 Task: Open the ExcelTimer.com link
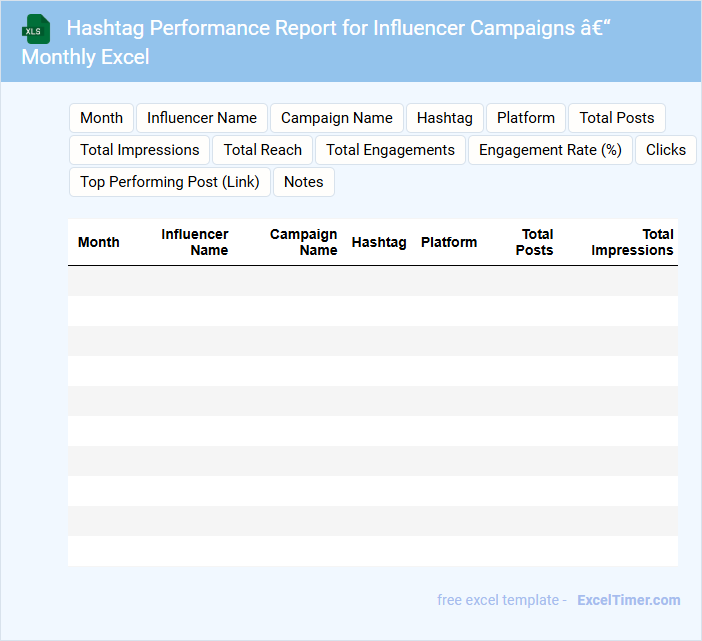tap(628, 600)
